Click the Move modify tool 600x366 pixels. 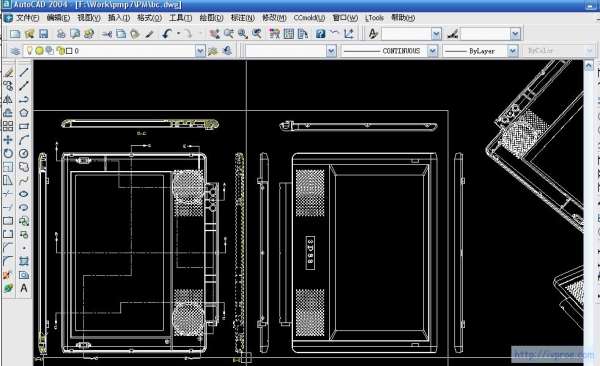pos(8,140)
